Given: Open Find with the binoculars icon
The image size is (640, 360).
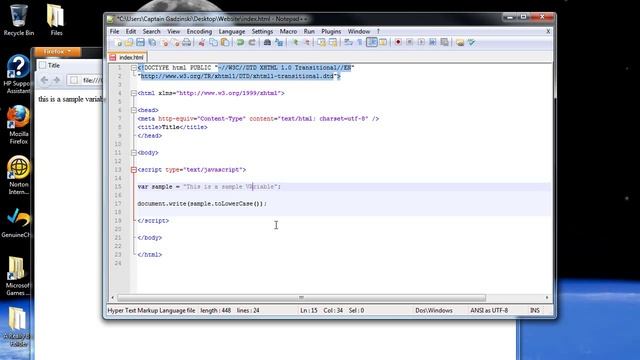Looking at the screenshot, I should coord(267,42).
